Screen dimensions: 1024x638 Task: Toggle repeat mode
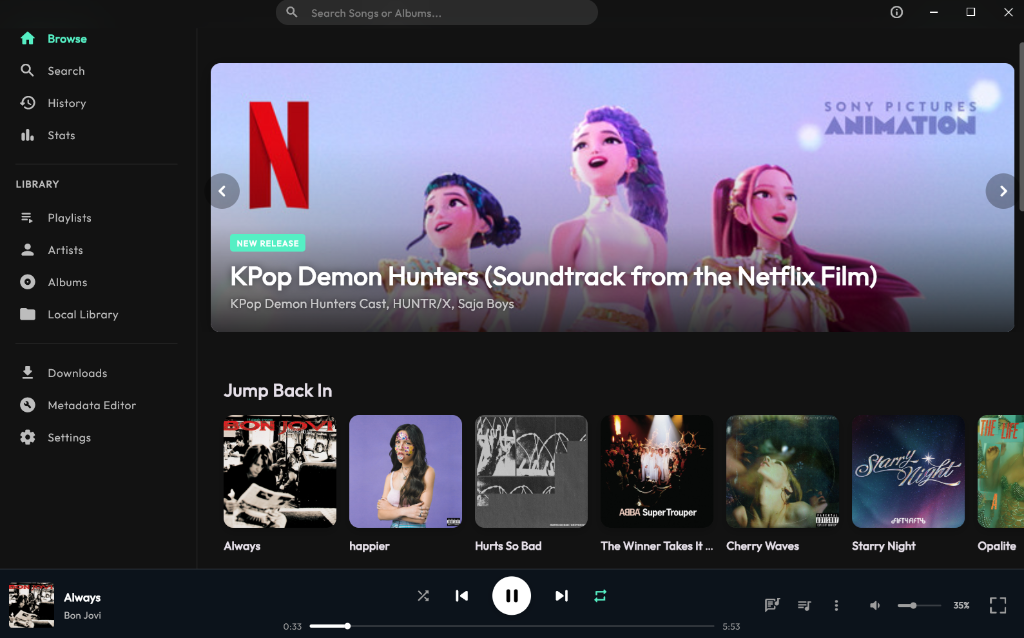point(600,596)
